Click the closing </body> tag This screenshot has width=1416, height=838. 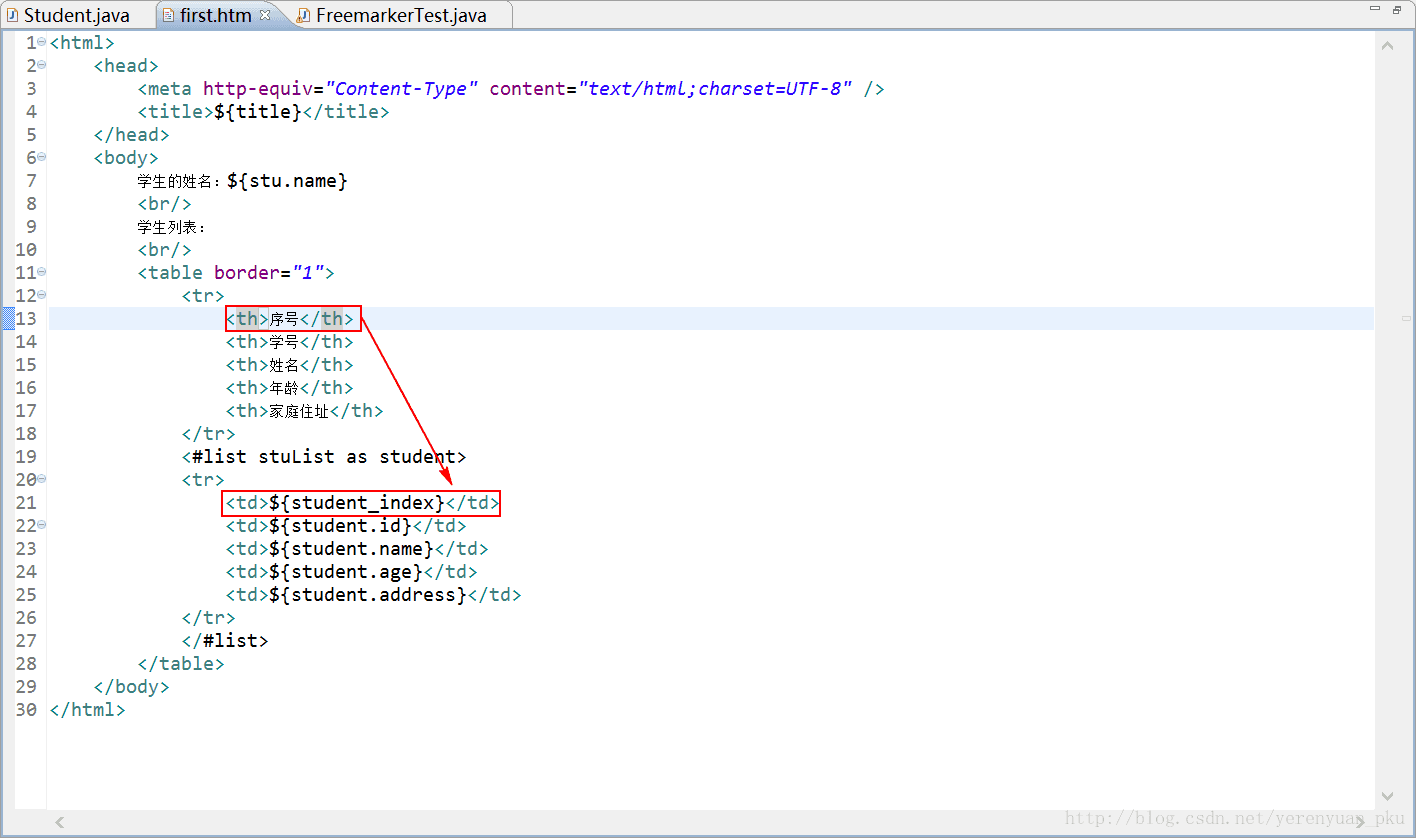(132, 686)
